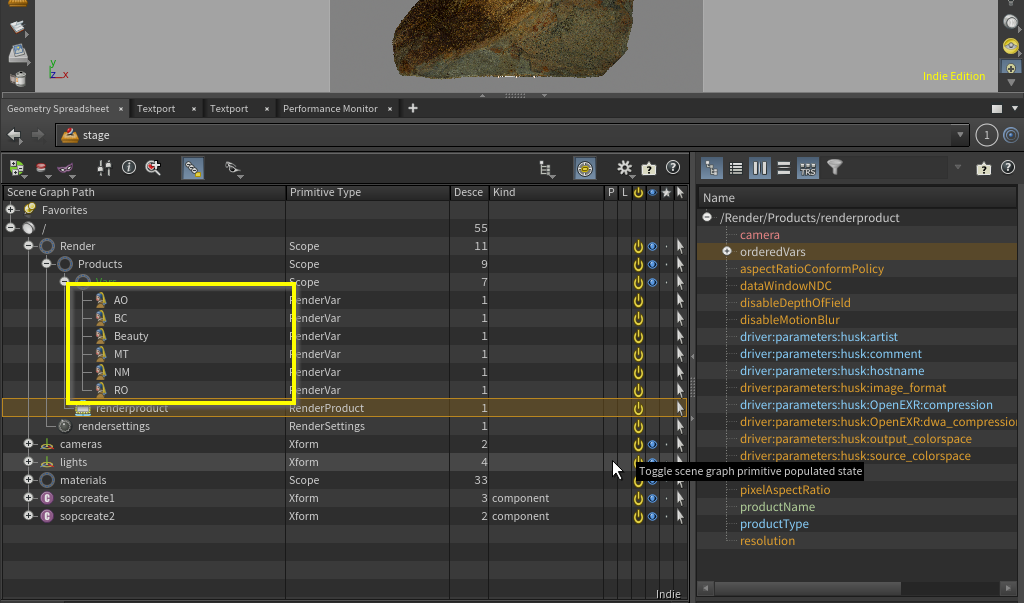Toggle activation power icon for materials row

pos(638,480)
